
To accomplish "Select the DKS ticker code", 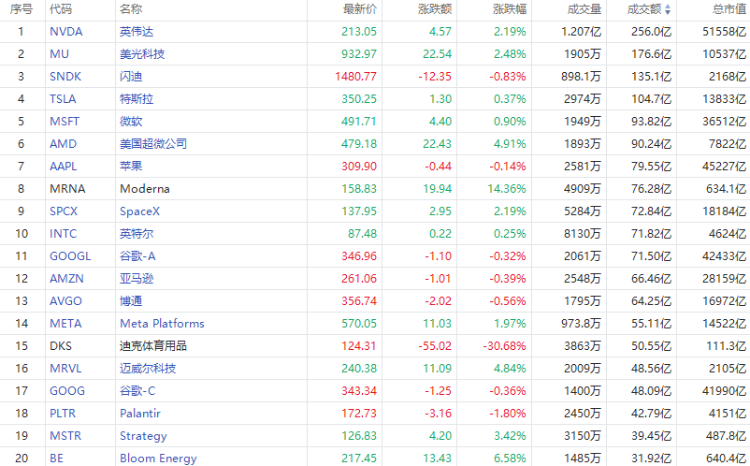I will click(x=61, y=346).
